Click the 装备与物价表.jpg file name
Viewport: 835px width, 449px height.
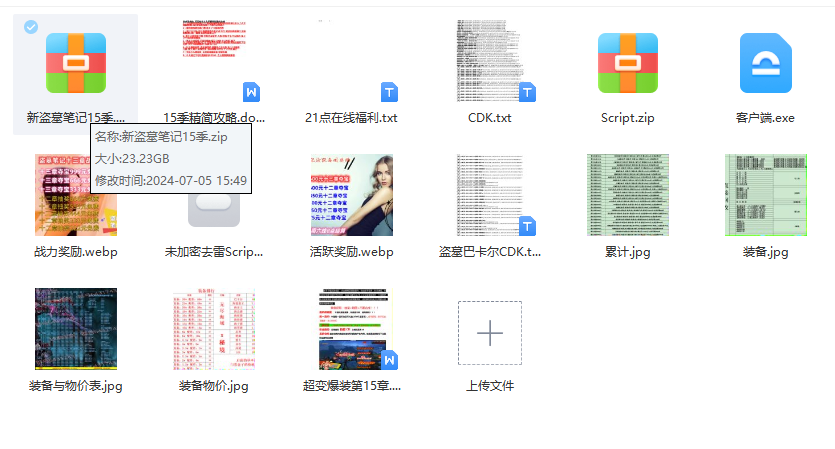click(x=76, y=386)
